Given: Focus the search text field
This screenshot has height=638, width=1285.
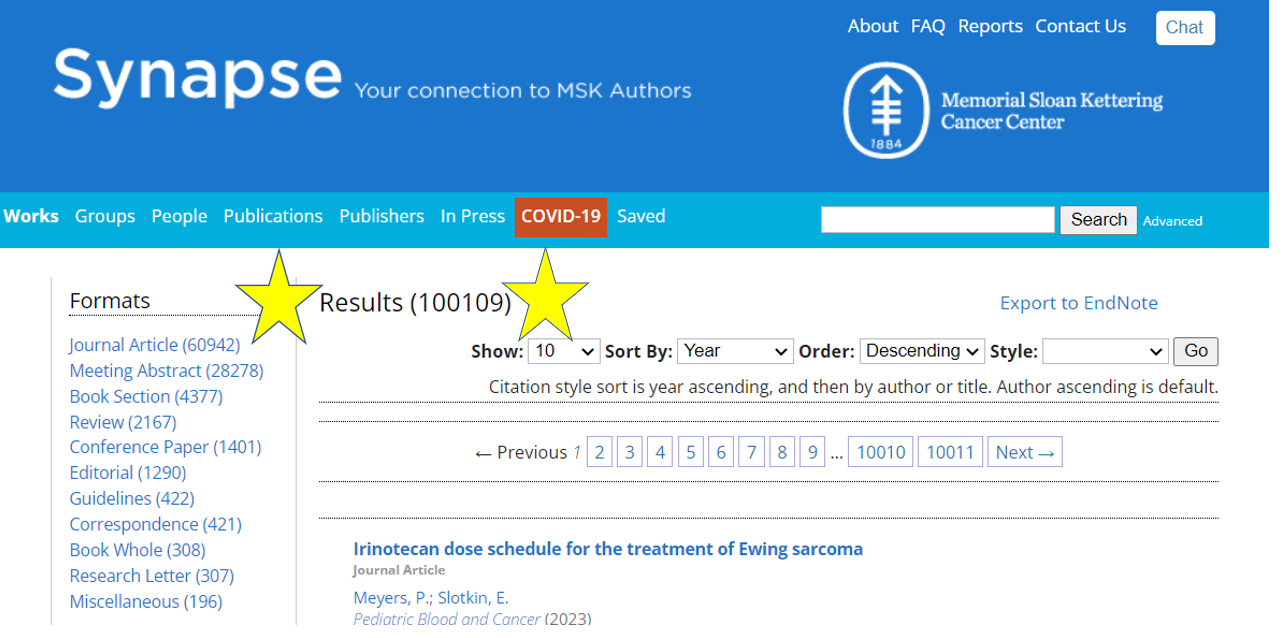Looking at the screenshot, I should 938,220.
